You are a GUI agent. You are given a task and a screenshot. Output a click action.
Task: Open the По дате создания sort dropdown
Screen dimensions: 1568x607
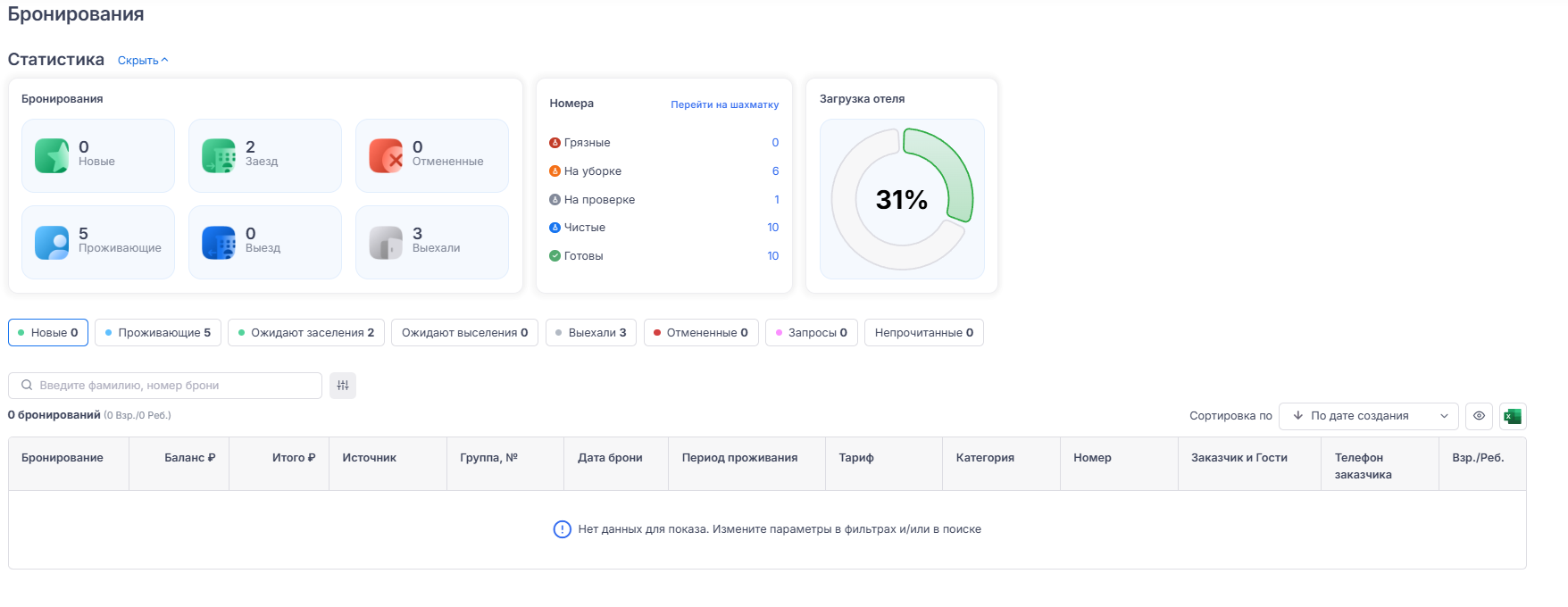pyautogui.click(x=1368, y=416)
